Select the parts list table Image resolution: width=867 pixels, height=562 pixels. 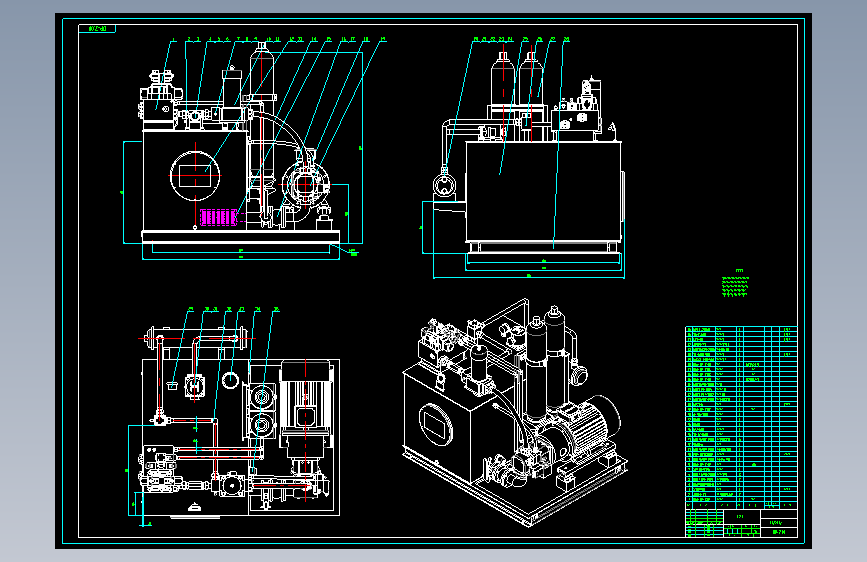pyautogui.click(x=741, y=417)
